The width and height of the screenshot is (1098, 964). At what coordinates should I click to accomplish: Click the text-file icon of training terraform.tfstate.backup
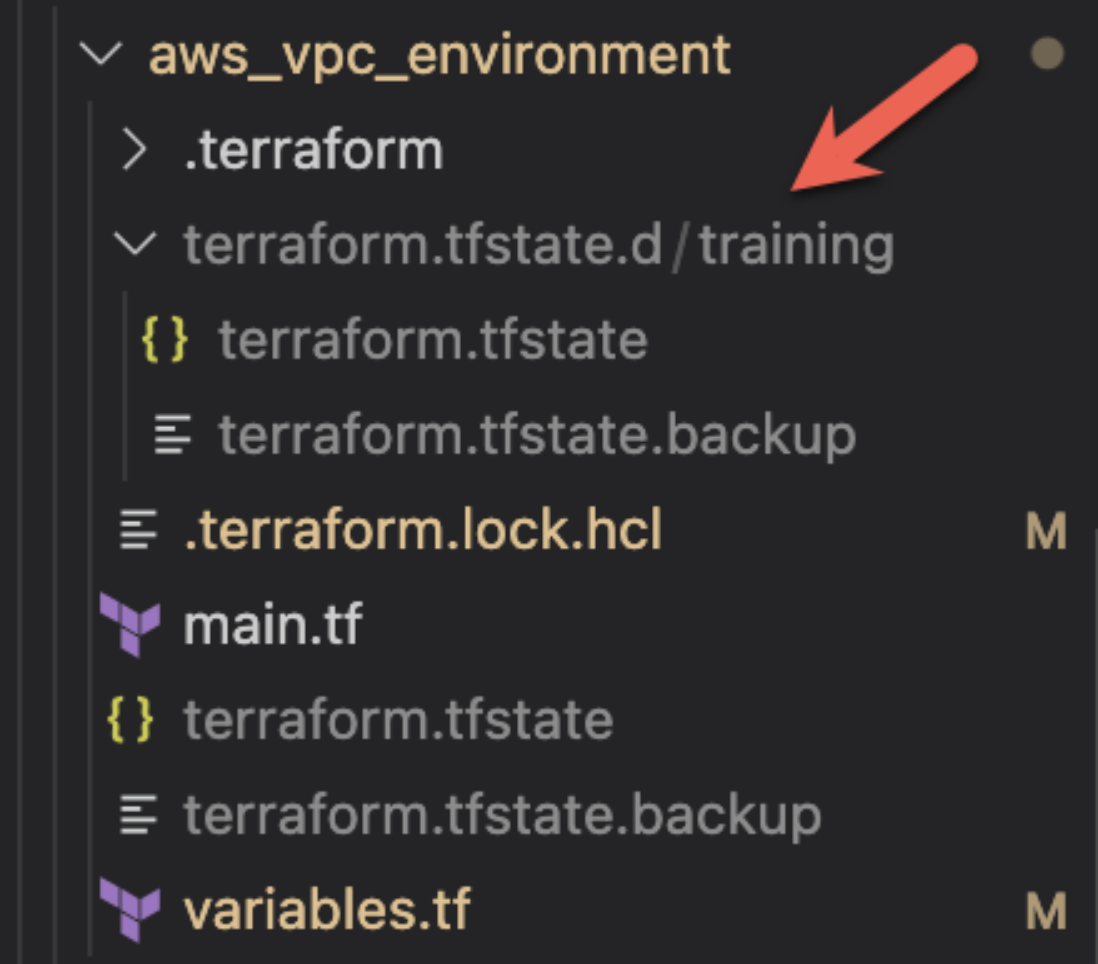click(172, 434)
